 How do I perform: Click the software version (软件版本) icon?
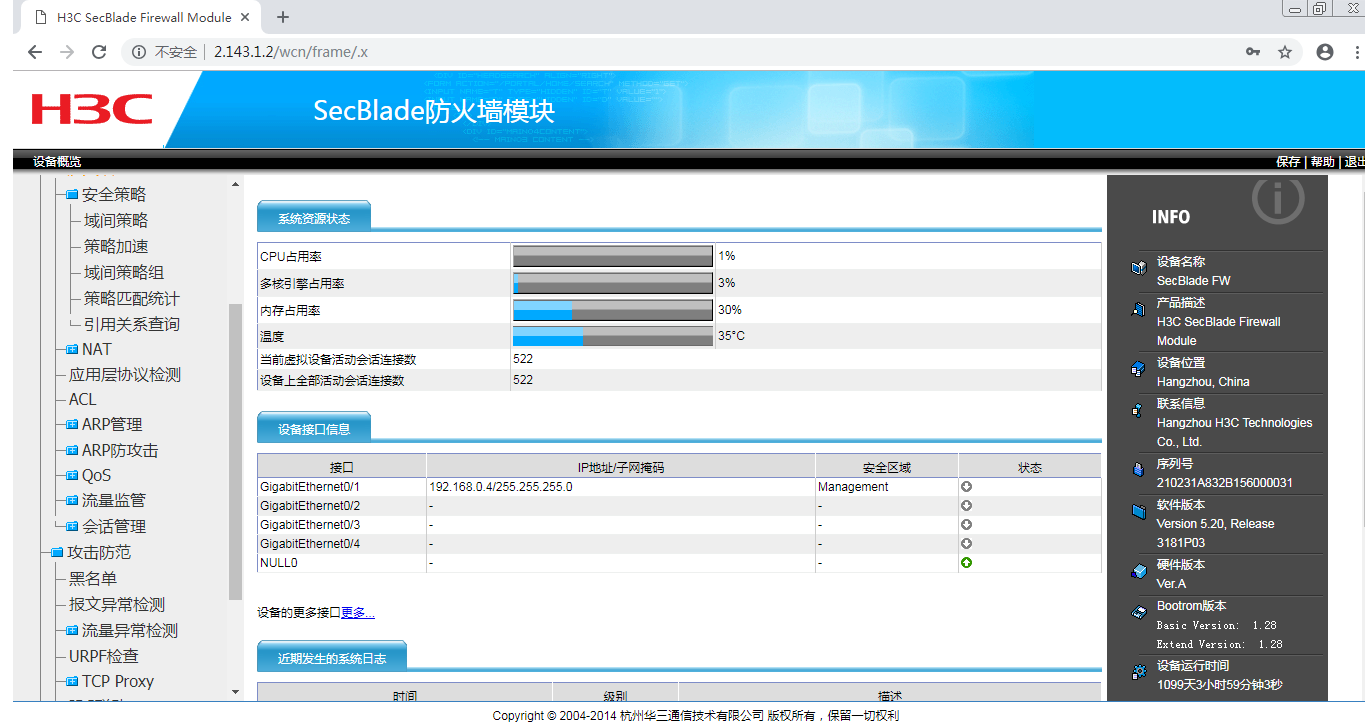1138,511
